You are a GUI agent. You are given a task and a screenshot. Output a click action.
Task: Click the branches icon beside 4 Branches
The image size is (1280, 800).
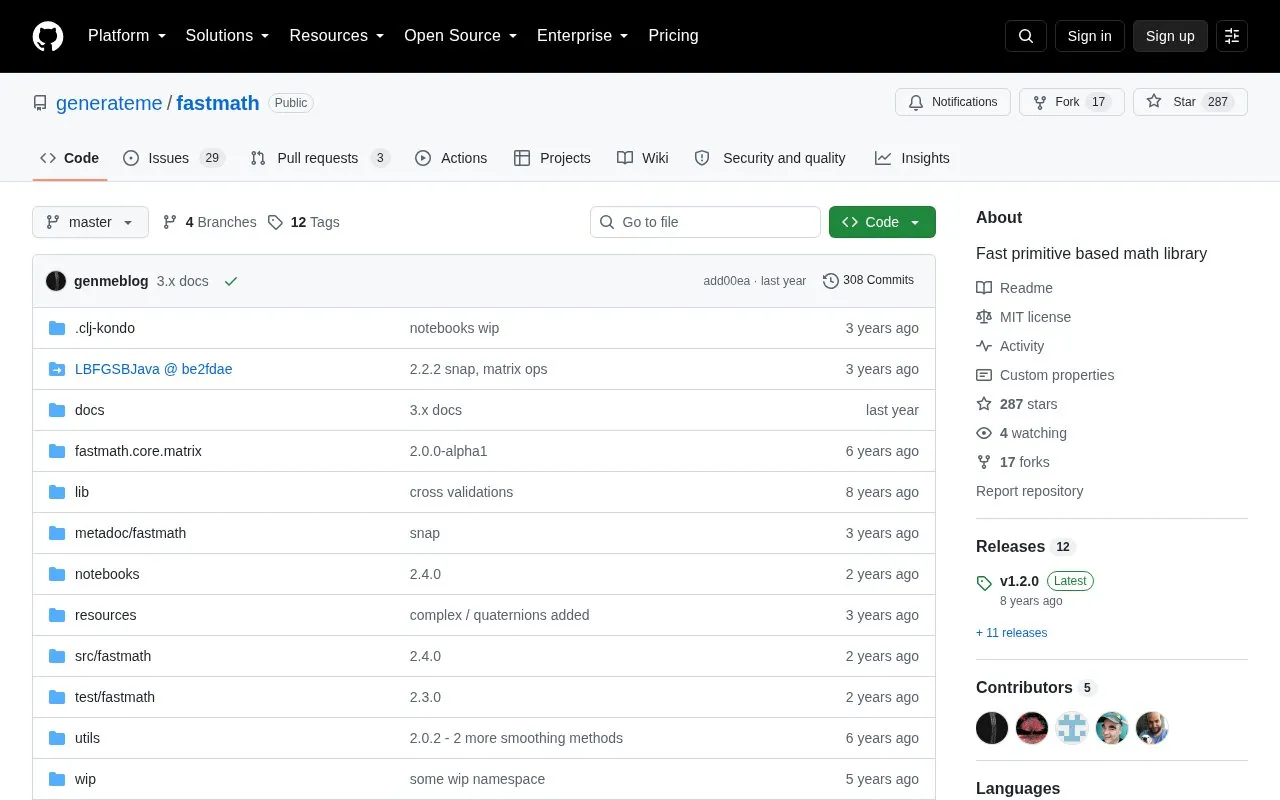170,222
